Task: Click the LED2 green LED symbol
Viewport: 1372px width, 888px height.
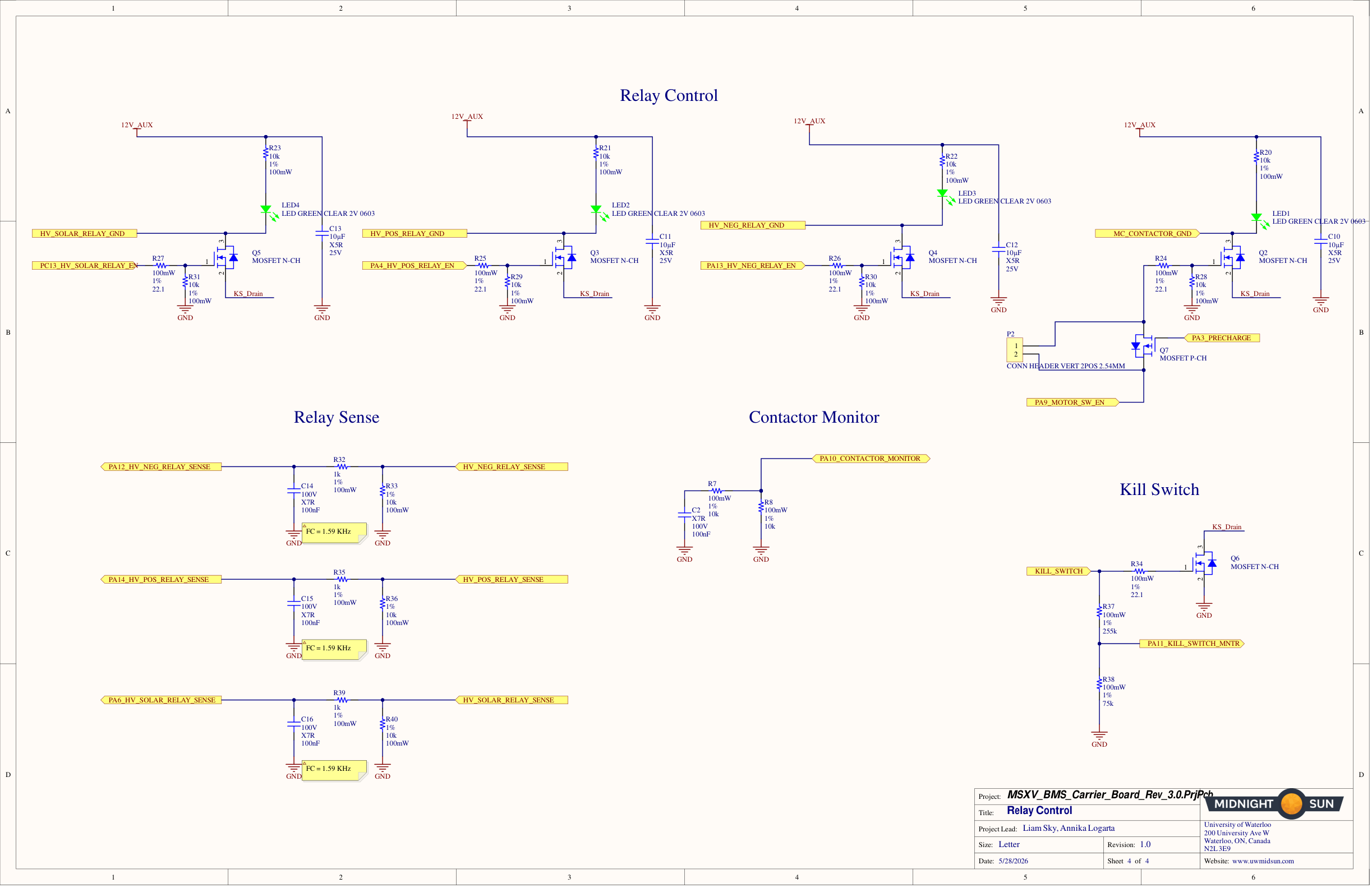Action: click(599, 212)
